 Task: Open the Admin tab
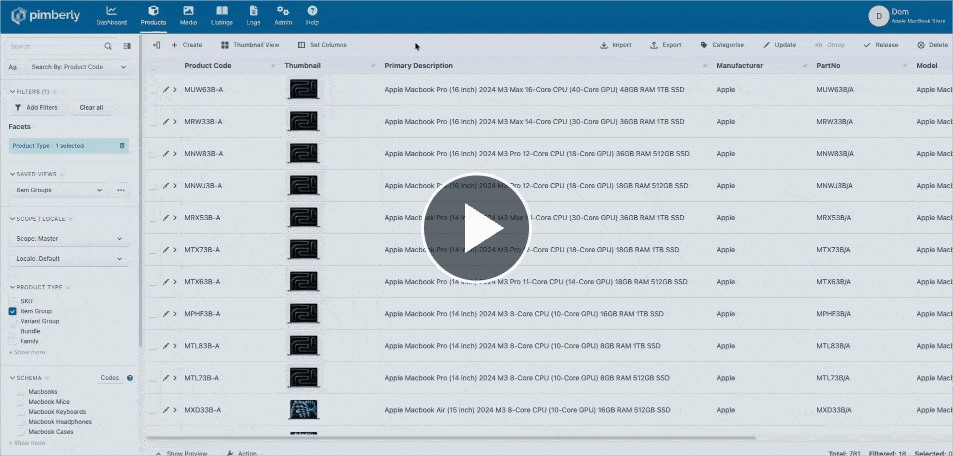(x=283, y=16)
